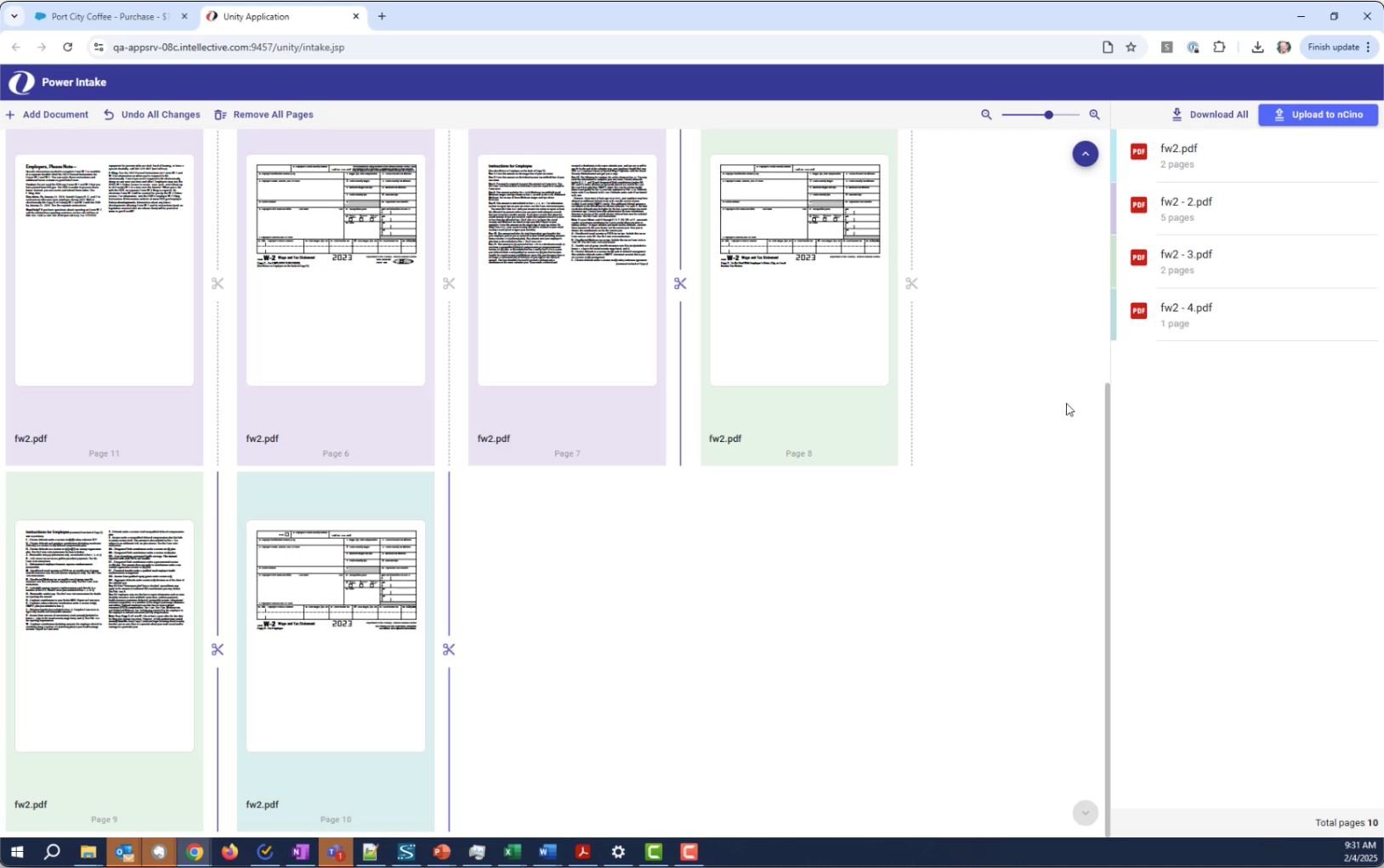Click the zoom in magnifier icon
The width and height of the screenshot is (1384, 868).
tap(1094, 115)
